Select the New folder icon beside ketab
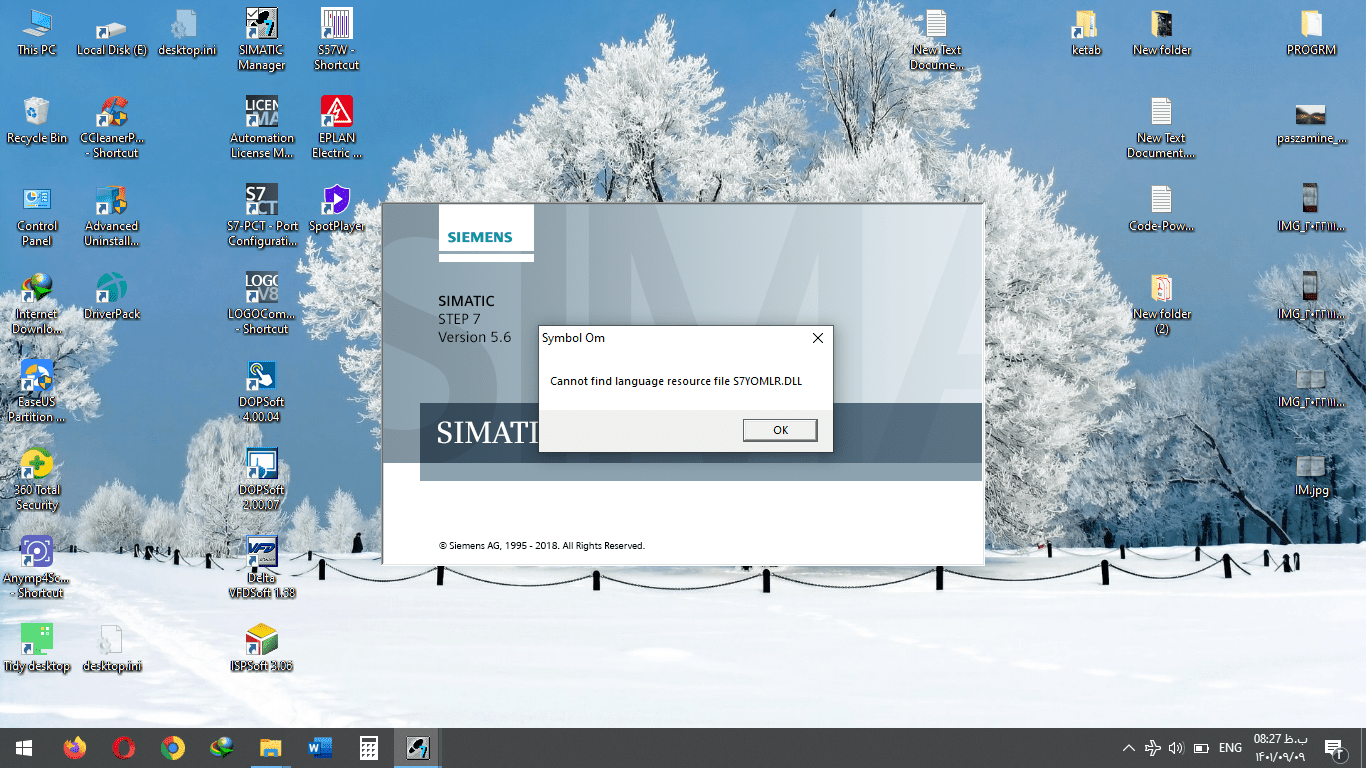 tap(1161, 32)
